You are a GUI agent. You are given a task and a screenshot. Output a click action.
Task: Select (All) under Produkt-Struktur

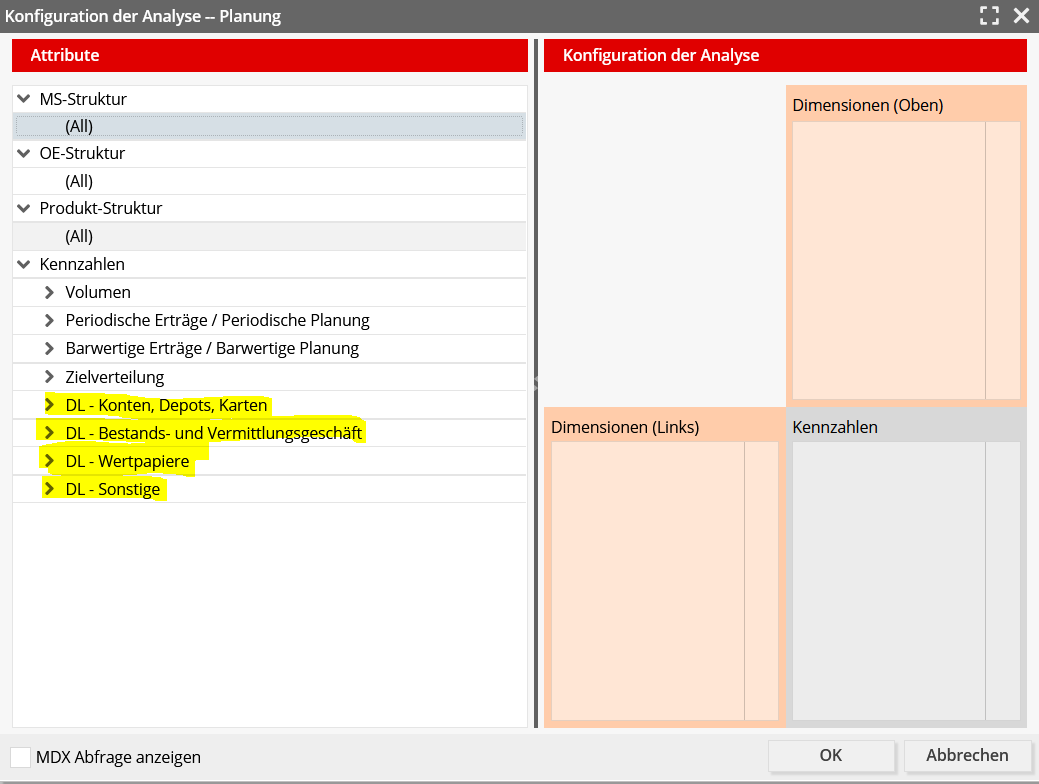click(79, 237)
